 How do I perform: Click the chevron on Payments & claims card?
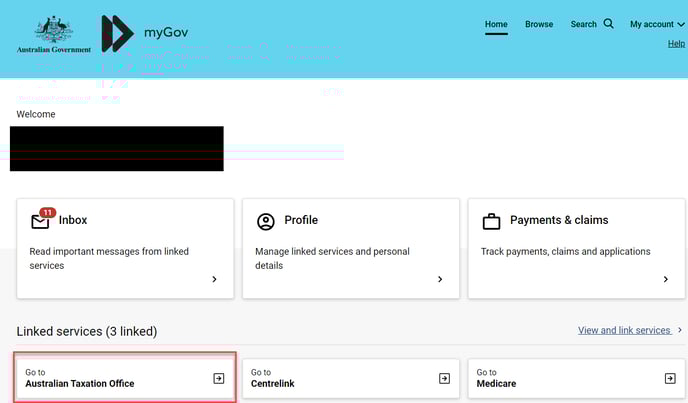pos(666,279)
